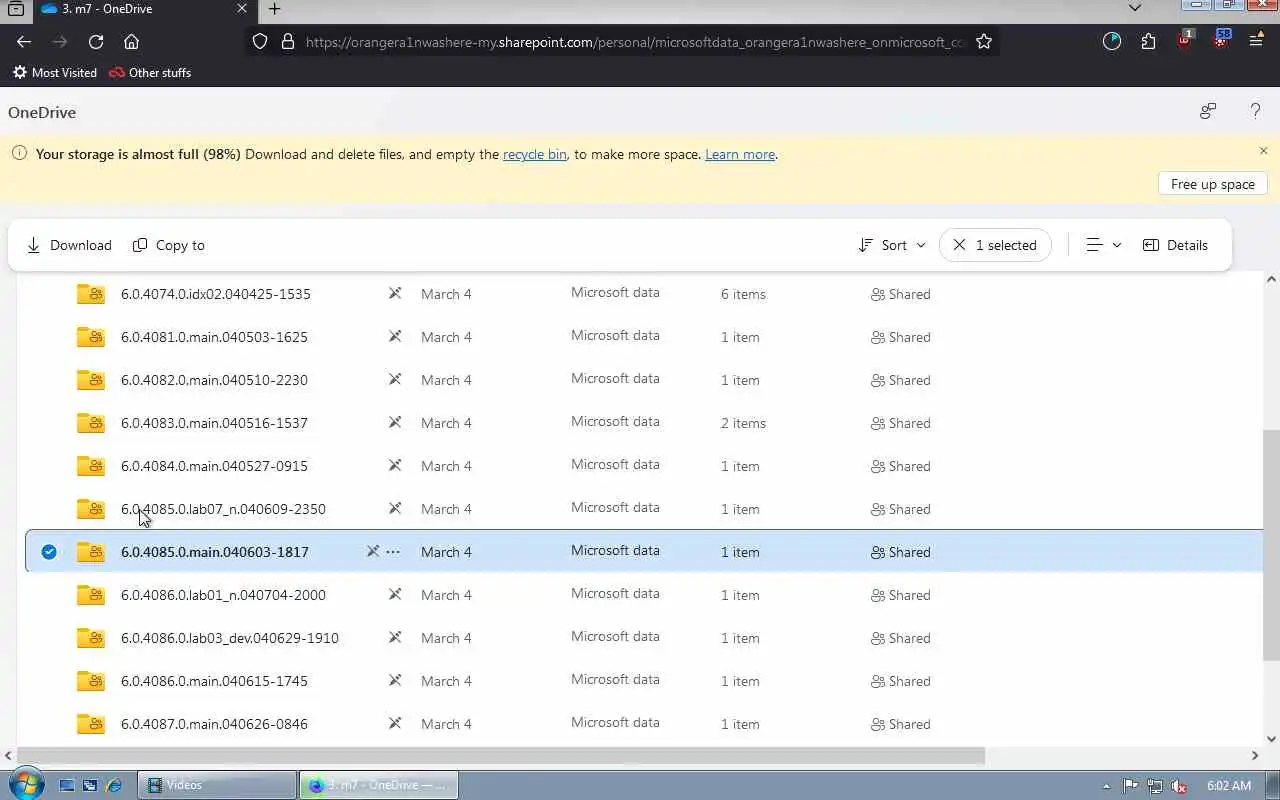Open folder 6.0.4081.0.main.040503-1625
The height and width of the screenshot is (800, 1280).
[x=214, y=337]
